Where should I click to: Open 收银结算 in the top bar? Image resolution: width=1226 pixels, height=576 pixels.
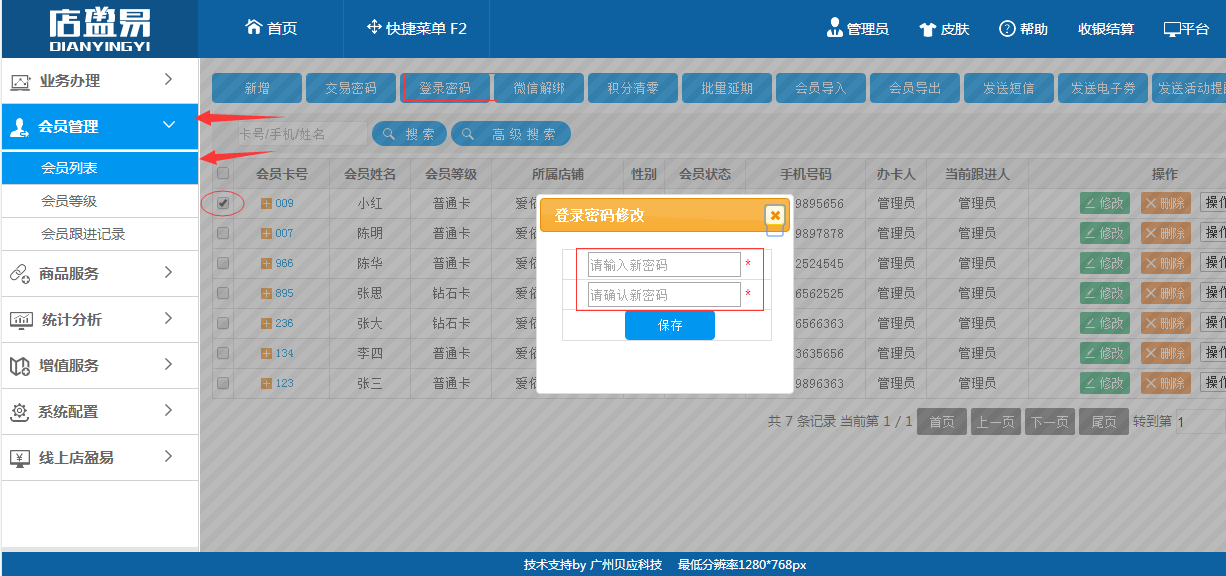[x=1106, y=29]
